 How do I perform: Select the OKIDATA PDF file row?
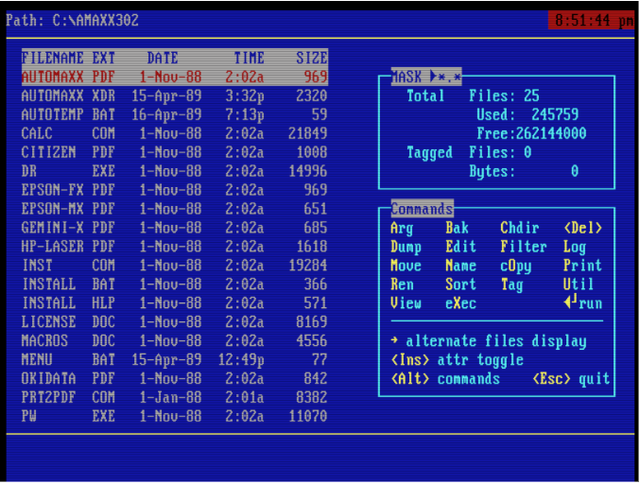point(175,378)
